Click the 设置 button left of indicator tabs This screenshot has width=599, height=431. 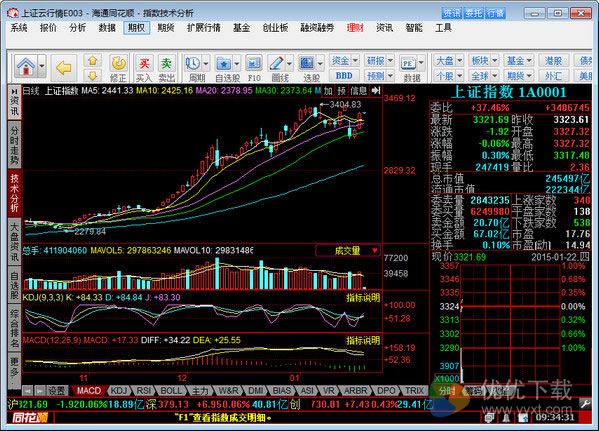point(57,391)
